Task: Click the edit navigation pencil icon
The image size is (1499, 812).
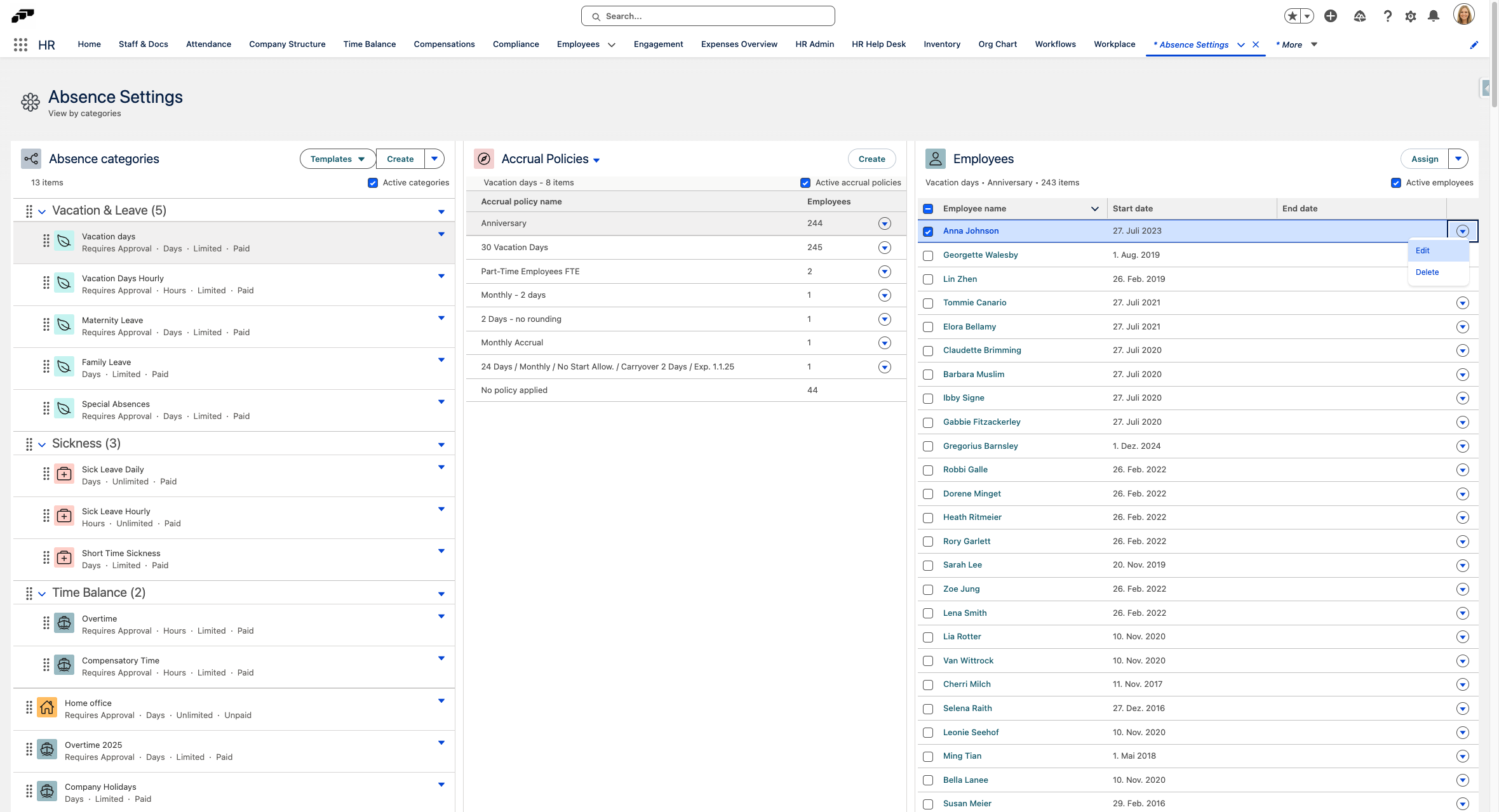Action: coord(1474,45)
